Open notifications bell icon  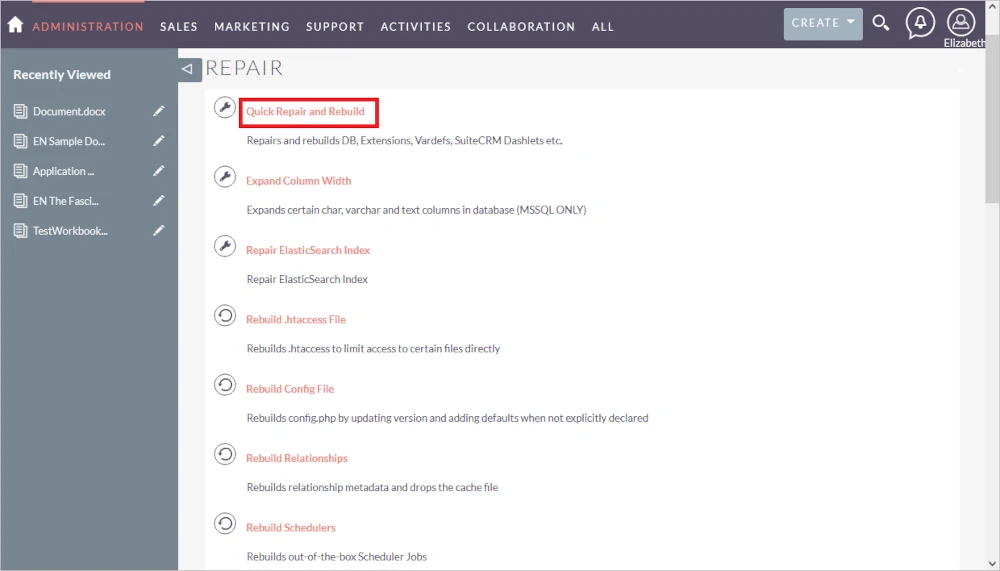tap(920, 23)
